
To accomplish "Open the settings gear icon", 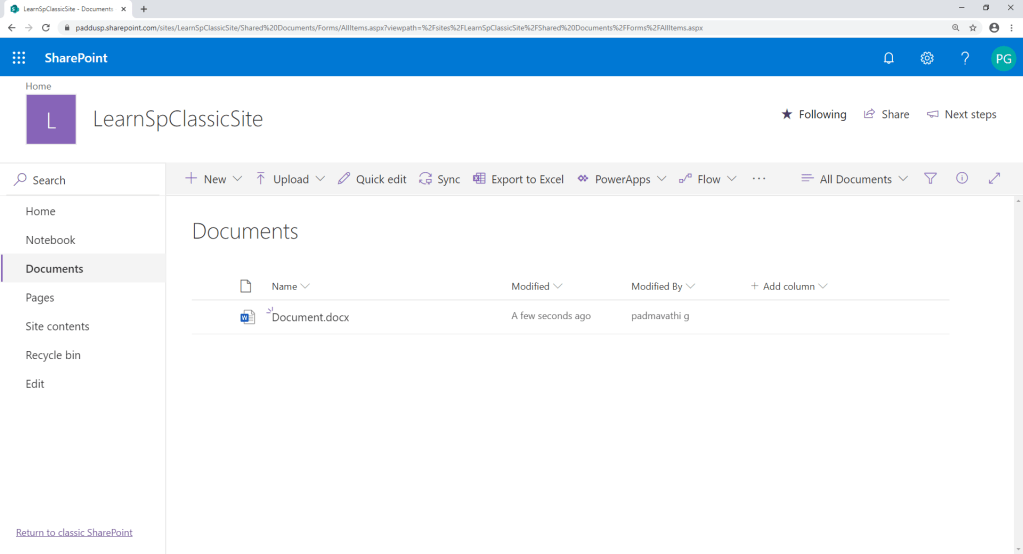I will point(927,58).
